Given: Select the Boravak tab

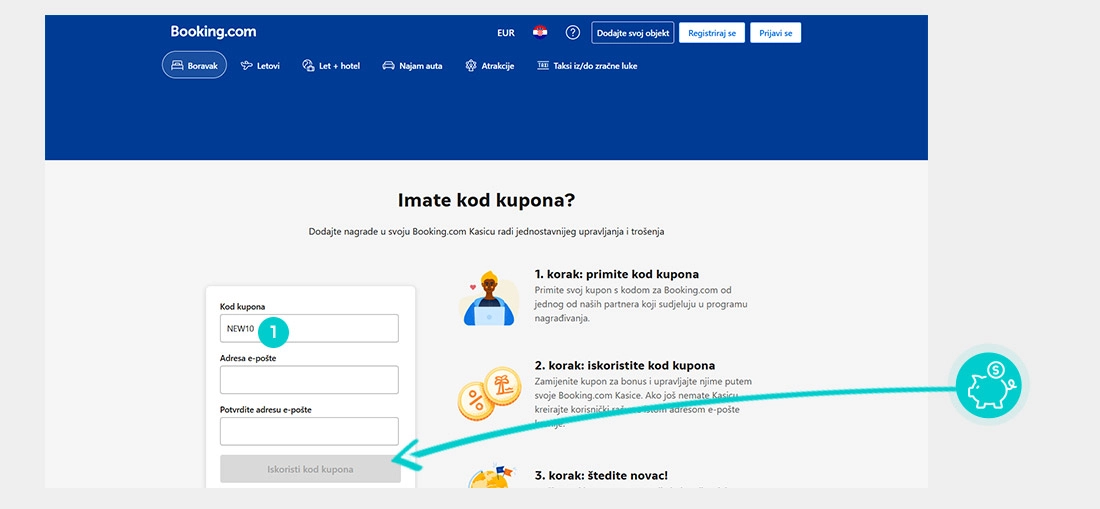Looking at the screenshot, I should click(194, 65).
